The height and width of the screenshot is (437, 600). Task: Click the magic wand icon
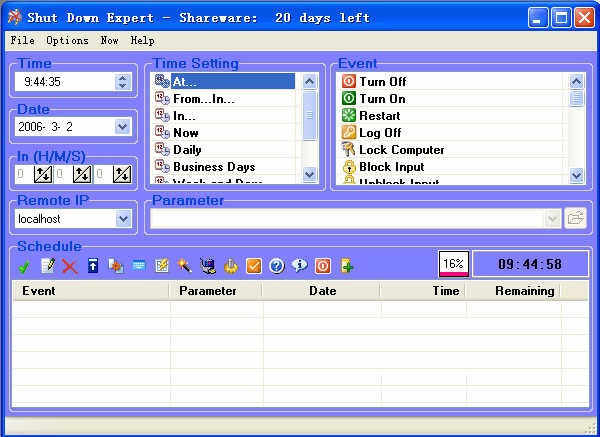pos(184,265)
